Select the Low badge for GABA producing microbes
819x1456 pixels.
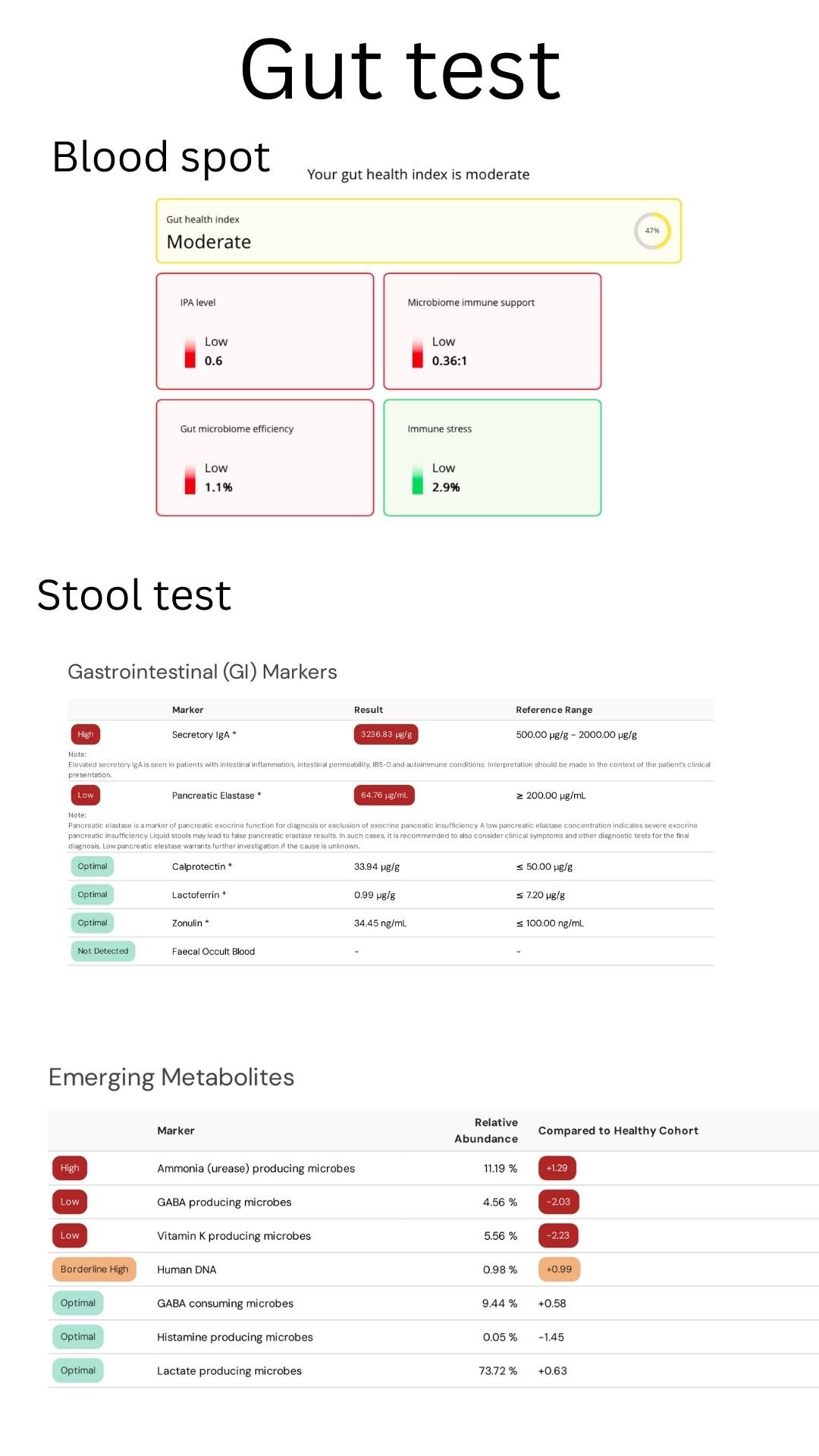(x=70, y=1202)
